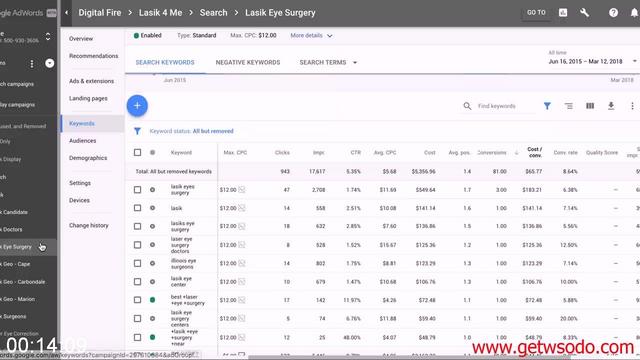Open Devices in side menu
Image resolution: width=640 pixels, height=360 pixels.
pyautogui.click(x=79, y=200)
